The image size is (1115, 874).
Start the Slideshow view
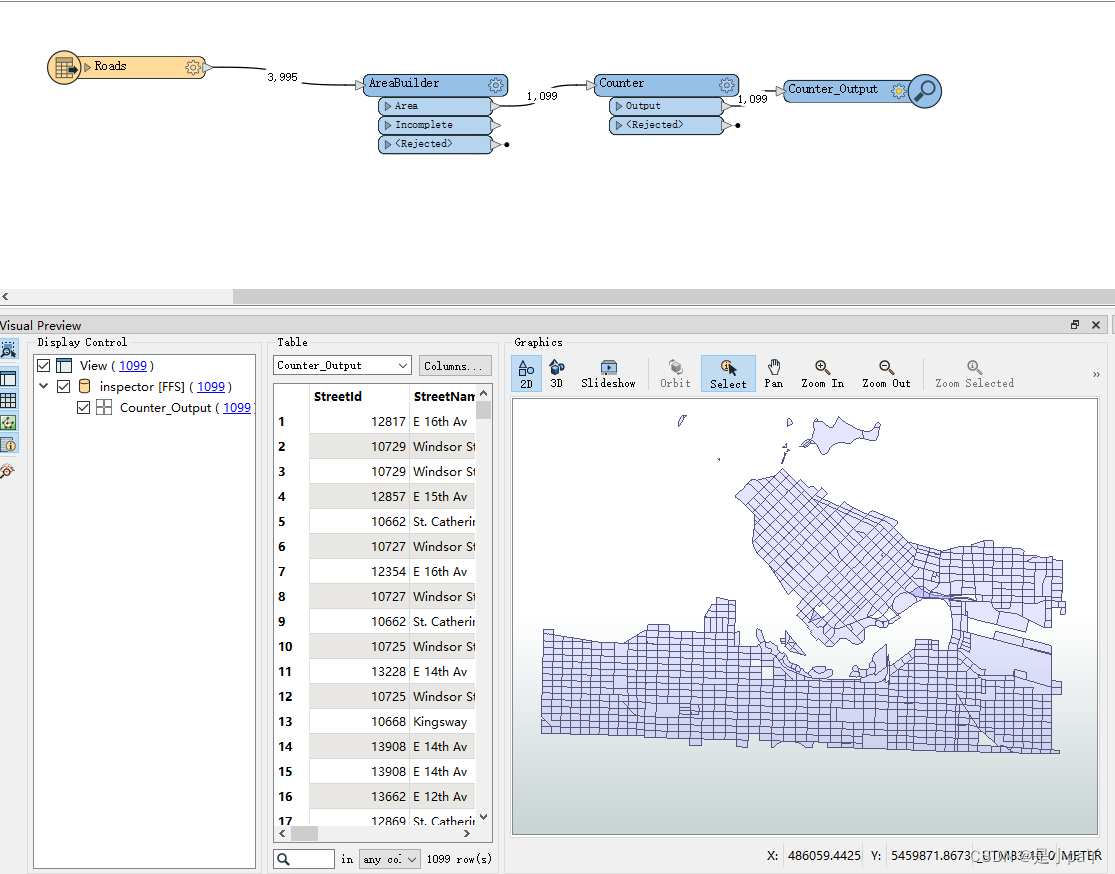coord(608,373)
